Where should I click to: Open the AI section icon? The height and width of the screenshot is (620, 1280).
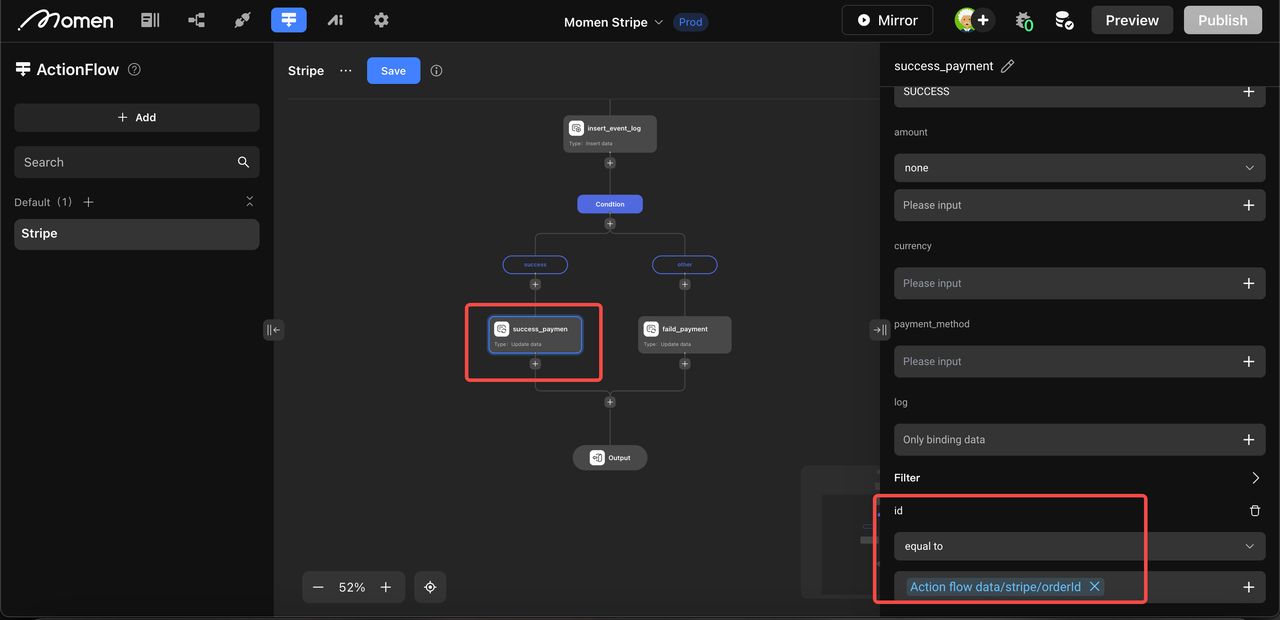[335, 20]
